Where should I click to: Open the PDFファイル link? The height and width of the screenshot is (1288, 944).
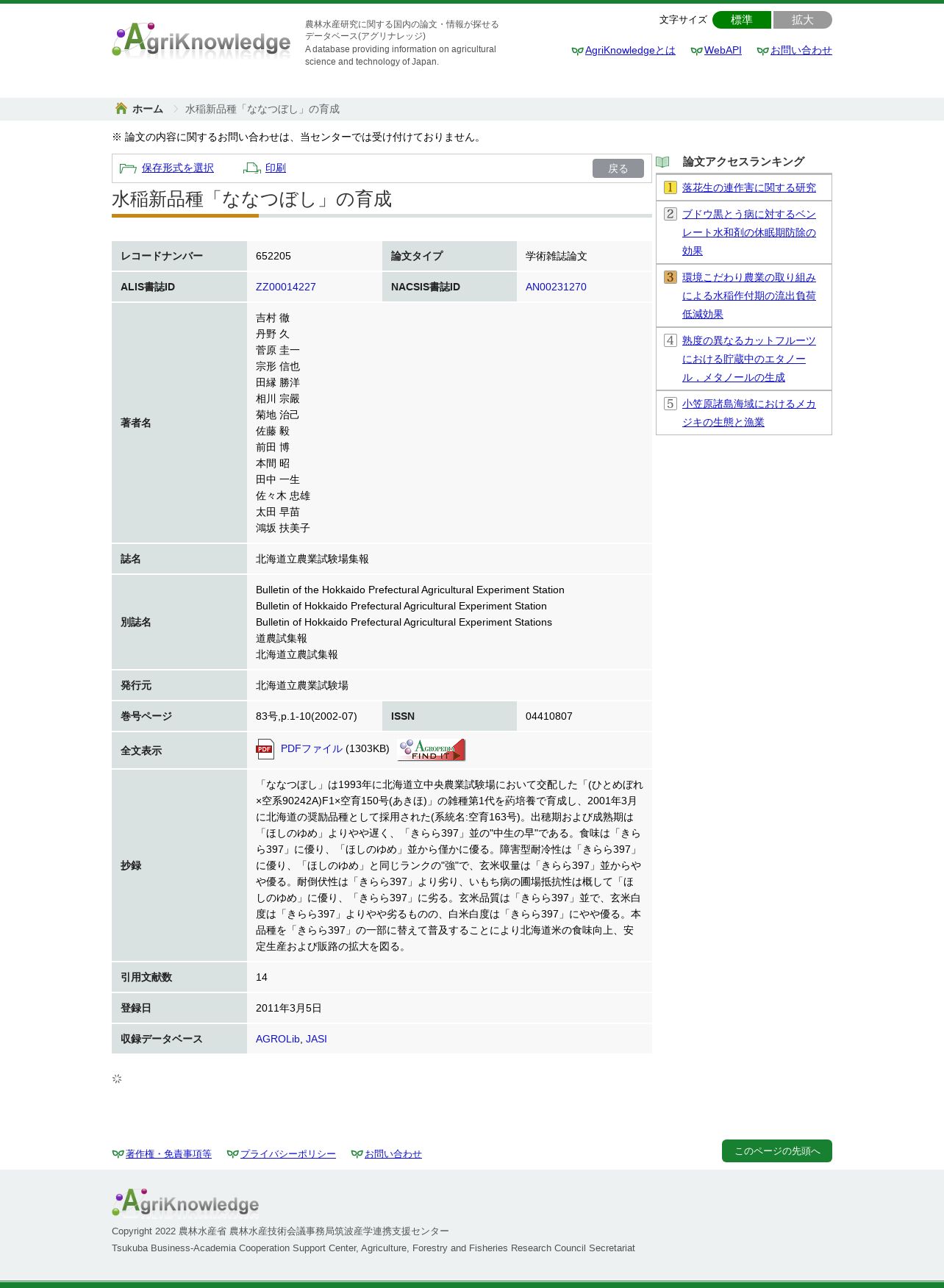(x=312, y=748)
